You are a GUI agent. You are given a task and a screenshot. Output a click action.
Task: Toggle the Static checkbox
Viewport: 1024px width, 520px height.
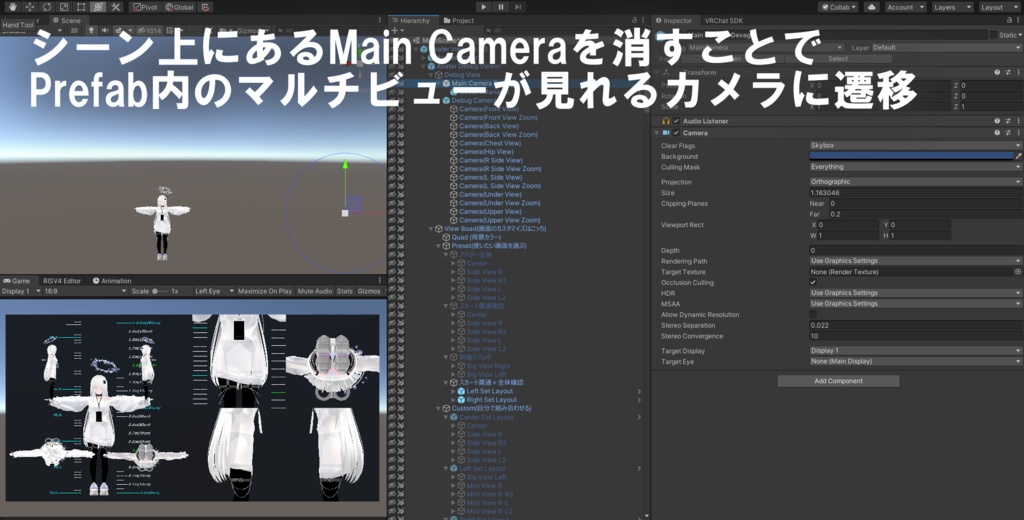coord(993,35)
